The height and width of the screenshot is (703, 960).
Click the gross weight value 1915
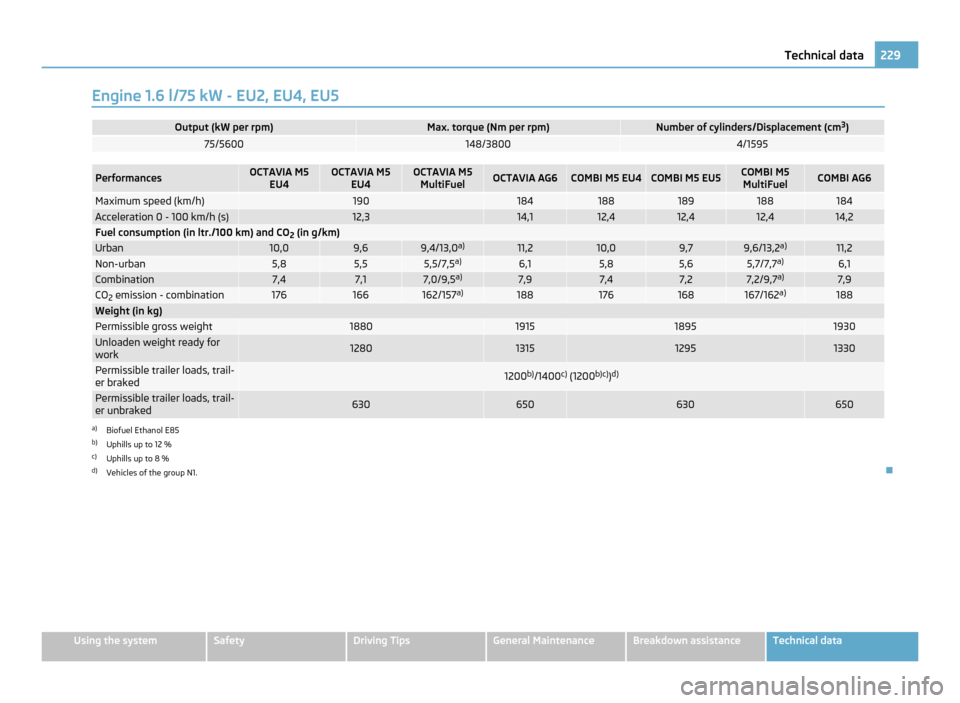[525, 326]
